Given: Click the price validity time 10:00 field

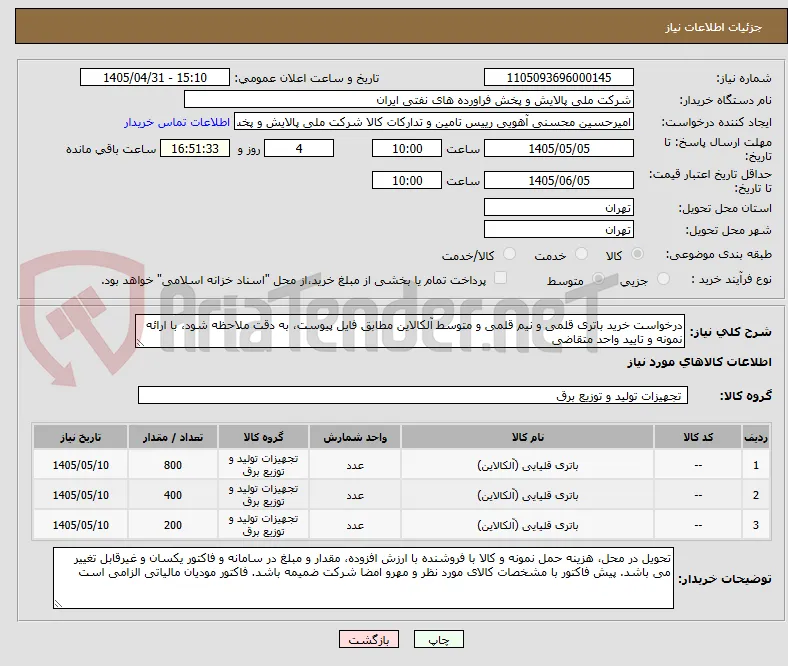Looking at the screenshot, I should point(407,180).
